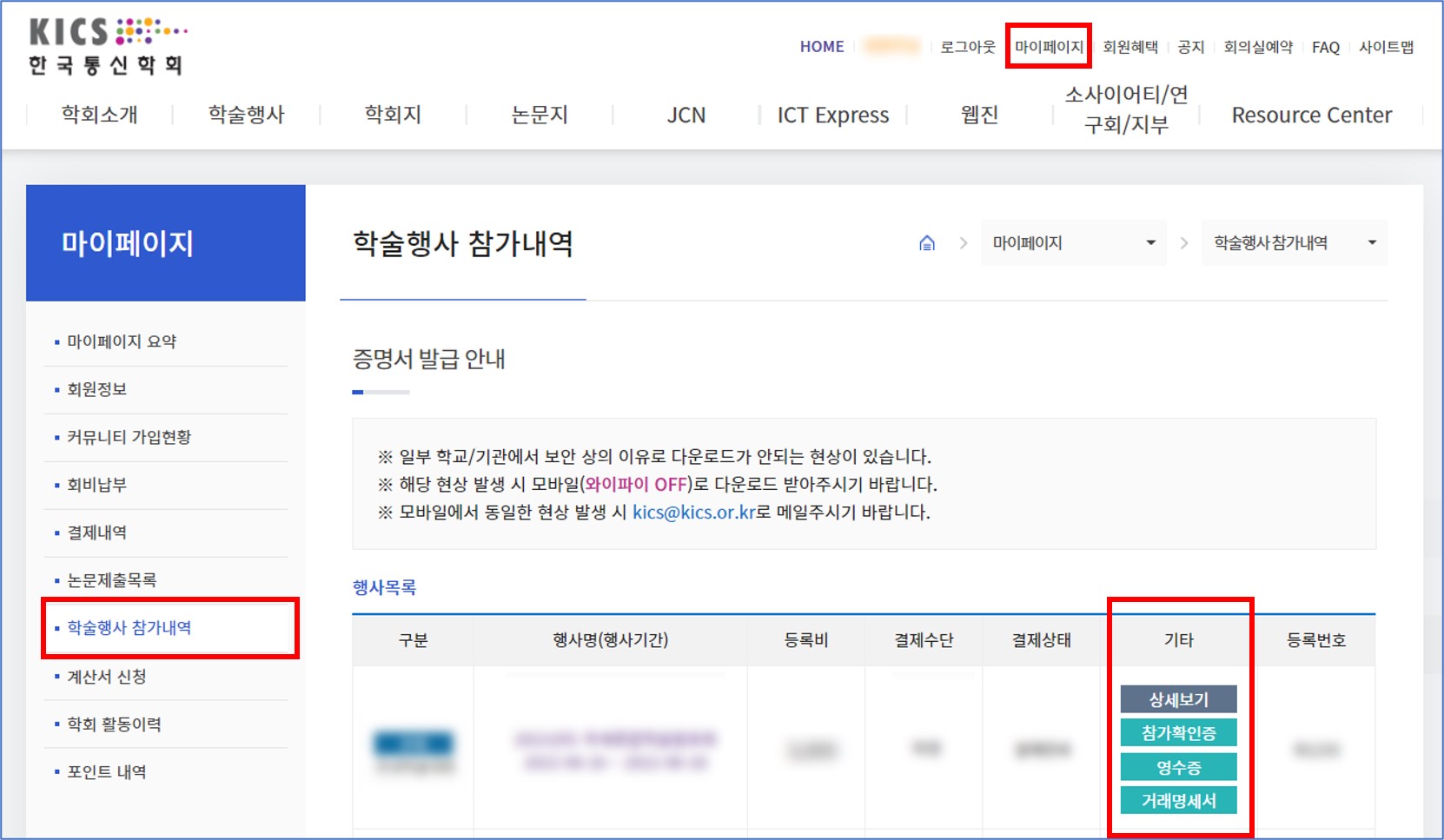Click the 영수증 receipt button

click(1178, 767)
